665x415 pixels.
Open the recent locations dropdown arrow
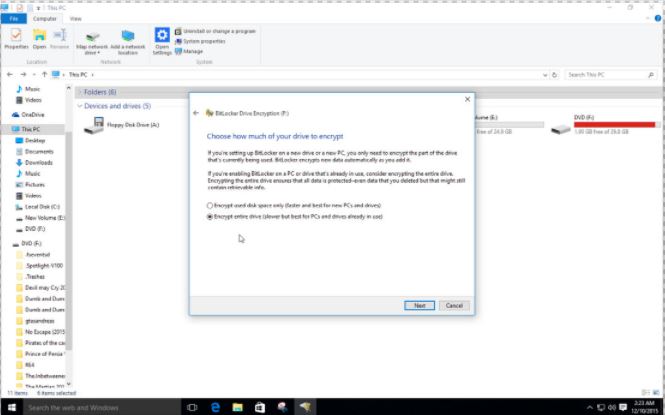tap(34, 75)
